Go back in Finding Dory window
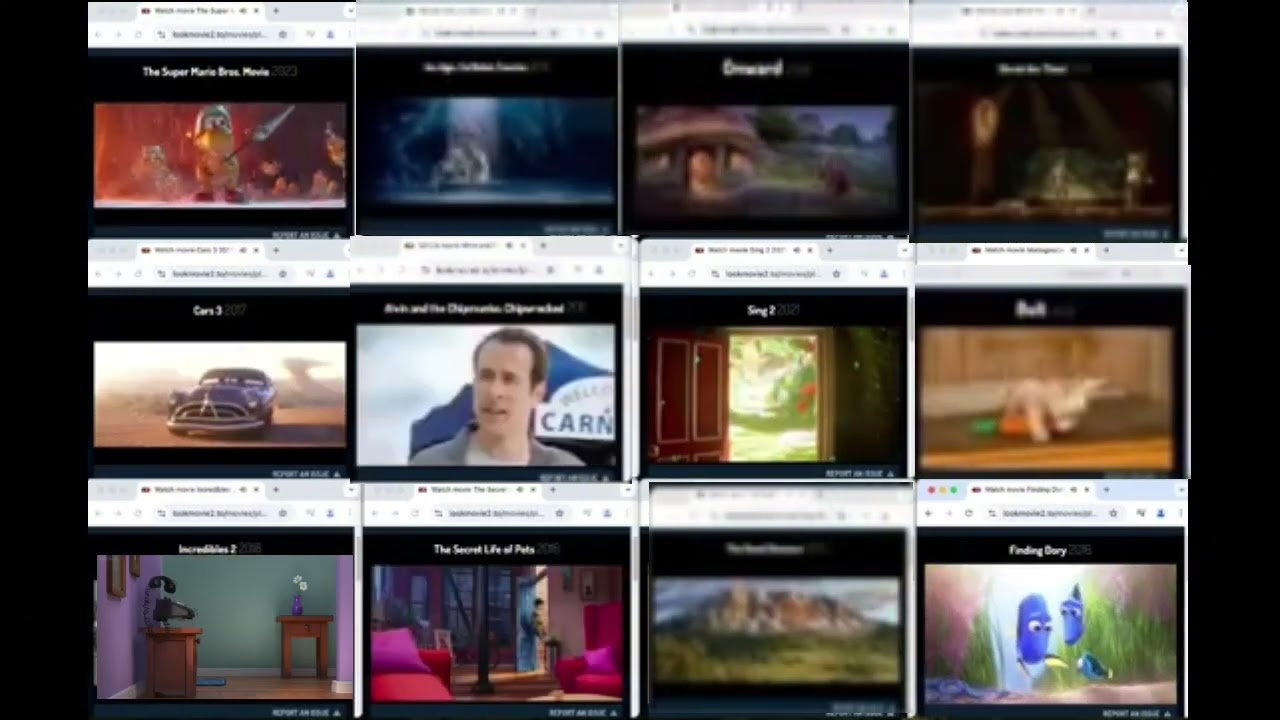This screenshot has width=1280, height=720. [929, 513]
